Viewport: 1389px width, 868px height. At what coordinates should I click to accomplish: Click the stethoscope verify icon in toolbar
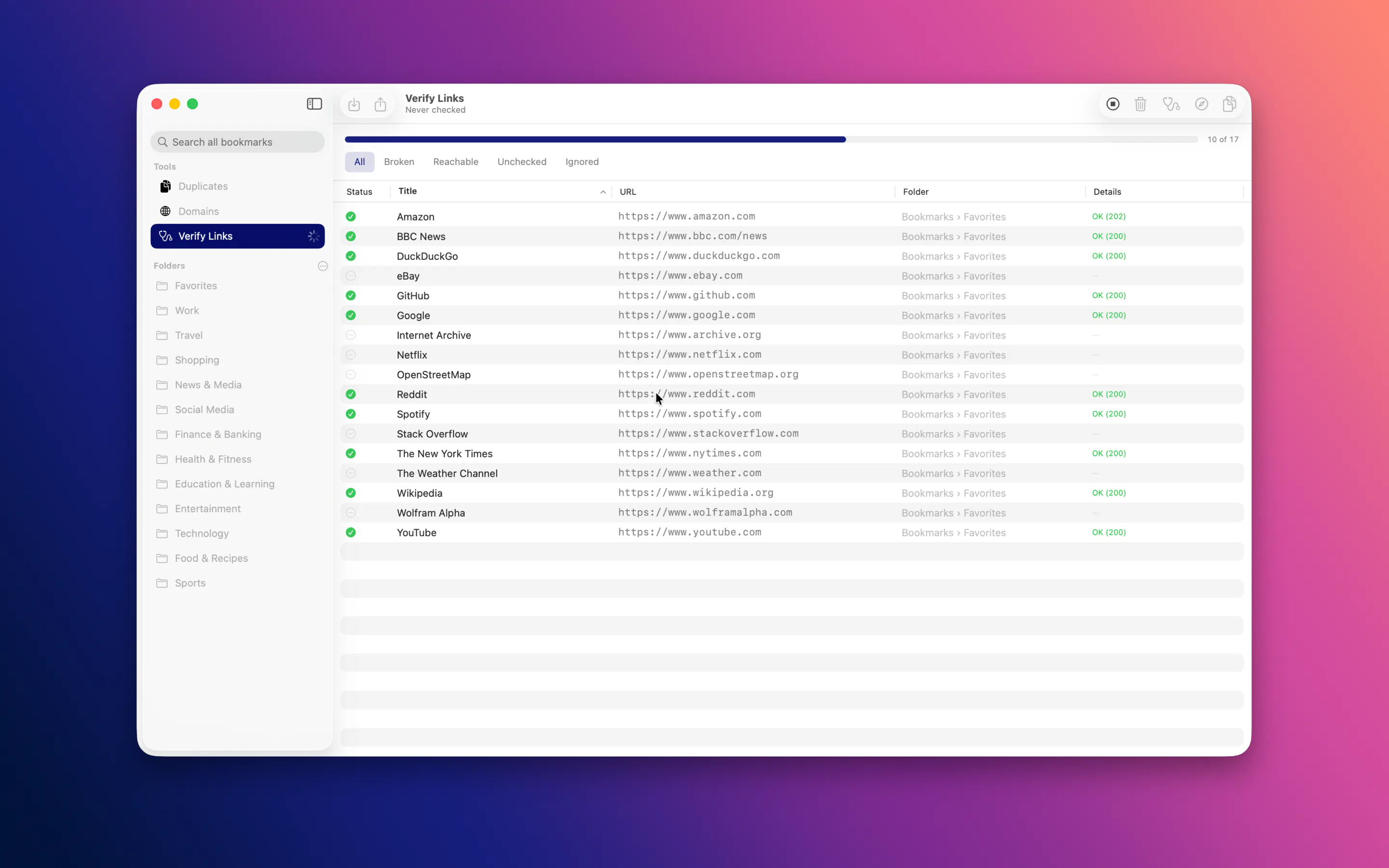tap(1171, 104)
